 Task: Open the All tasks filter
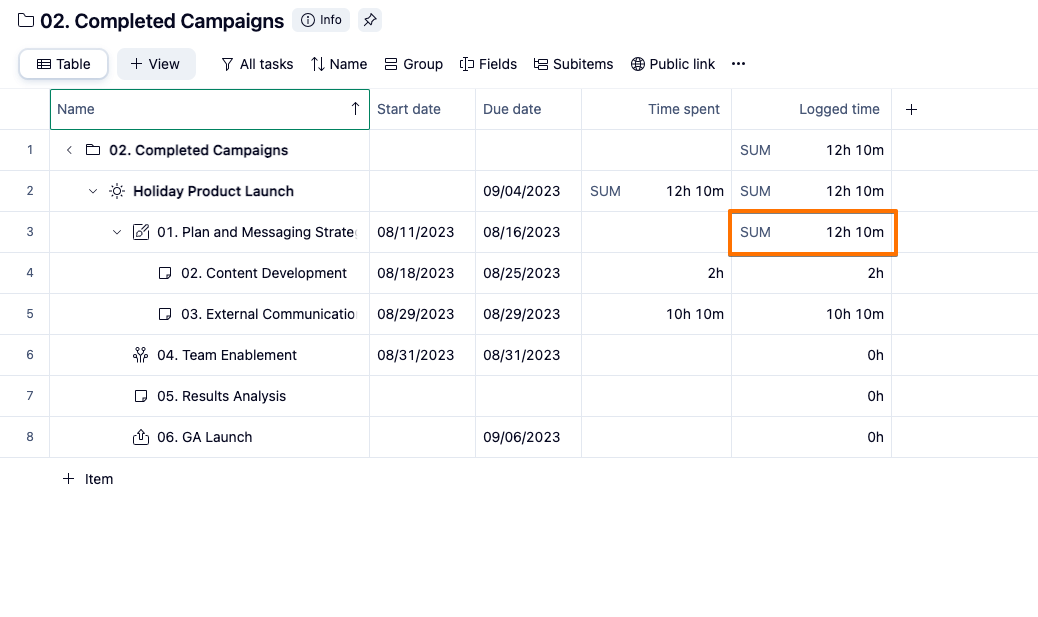click(x=257, y=64)
